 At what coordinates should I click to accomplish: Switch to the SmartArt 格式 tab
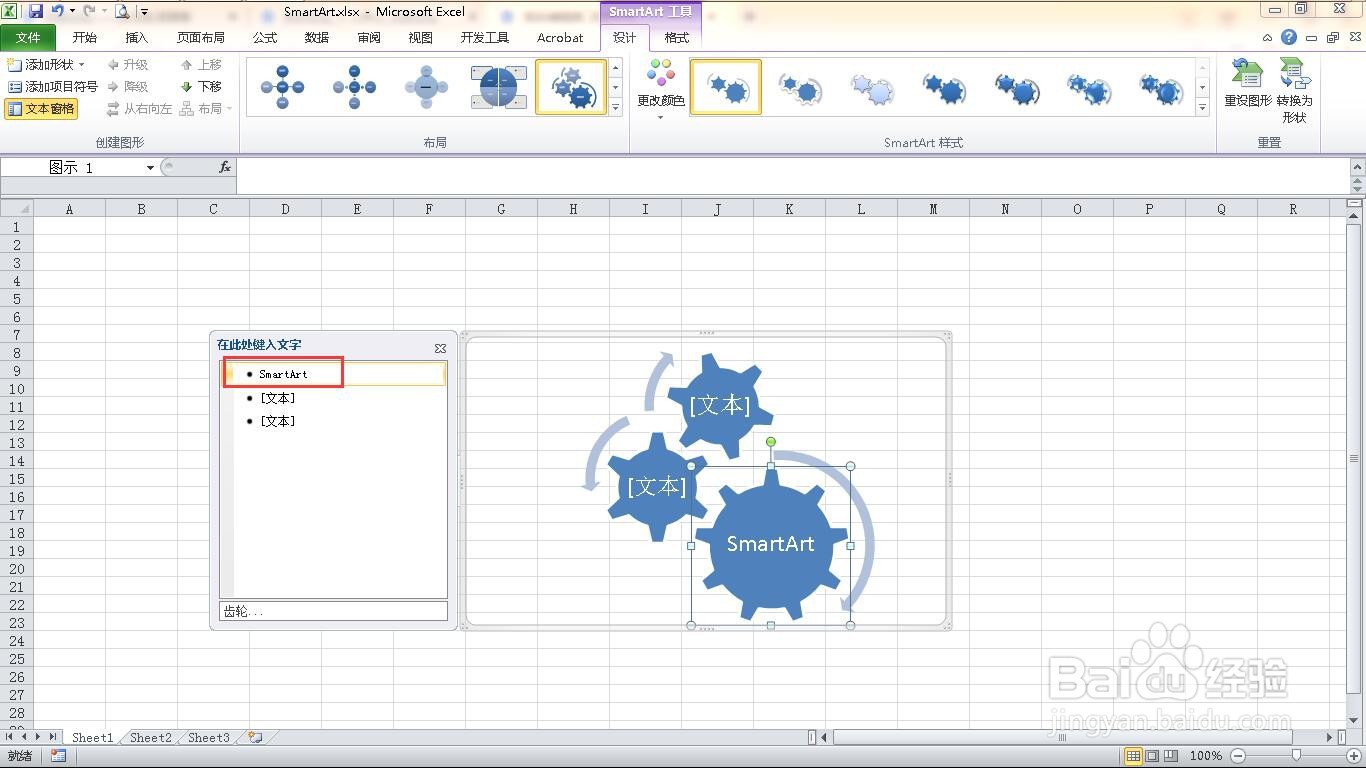(x=677, y=37)
